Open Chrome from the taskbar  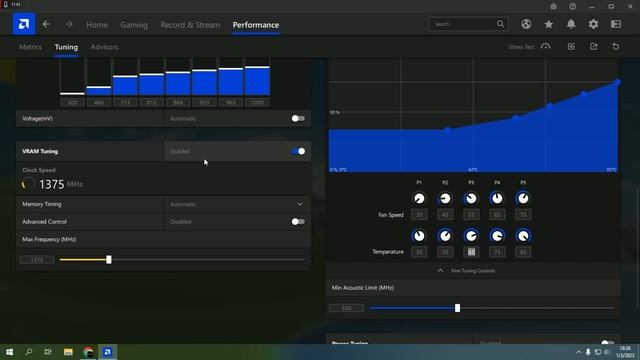88,352
